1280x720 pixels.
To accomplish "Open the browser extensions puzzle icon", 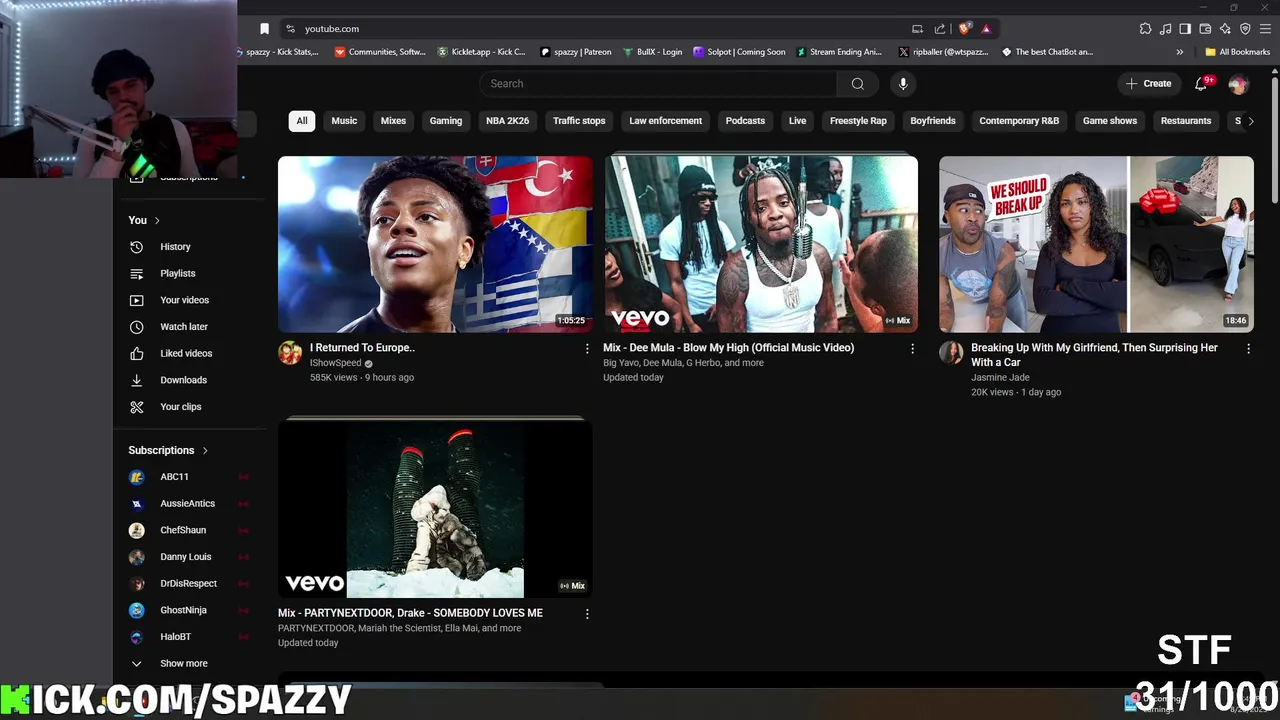I will [1145, 29].
